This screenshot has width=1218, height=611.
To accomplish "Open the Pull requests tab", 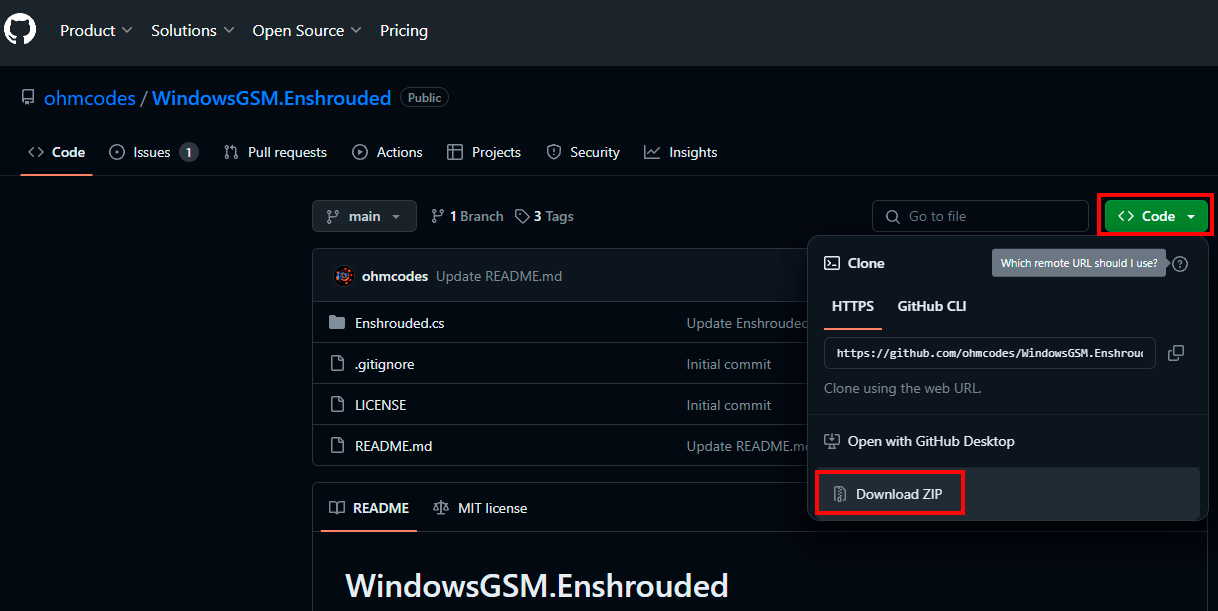I will click(x=275, y=152).
